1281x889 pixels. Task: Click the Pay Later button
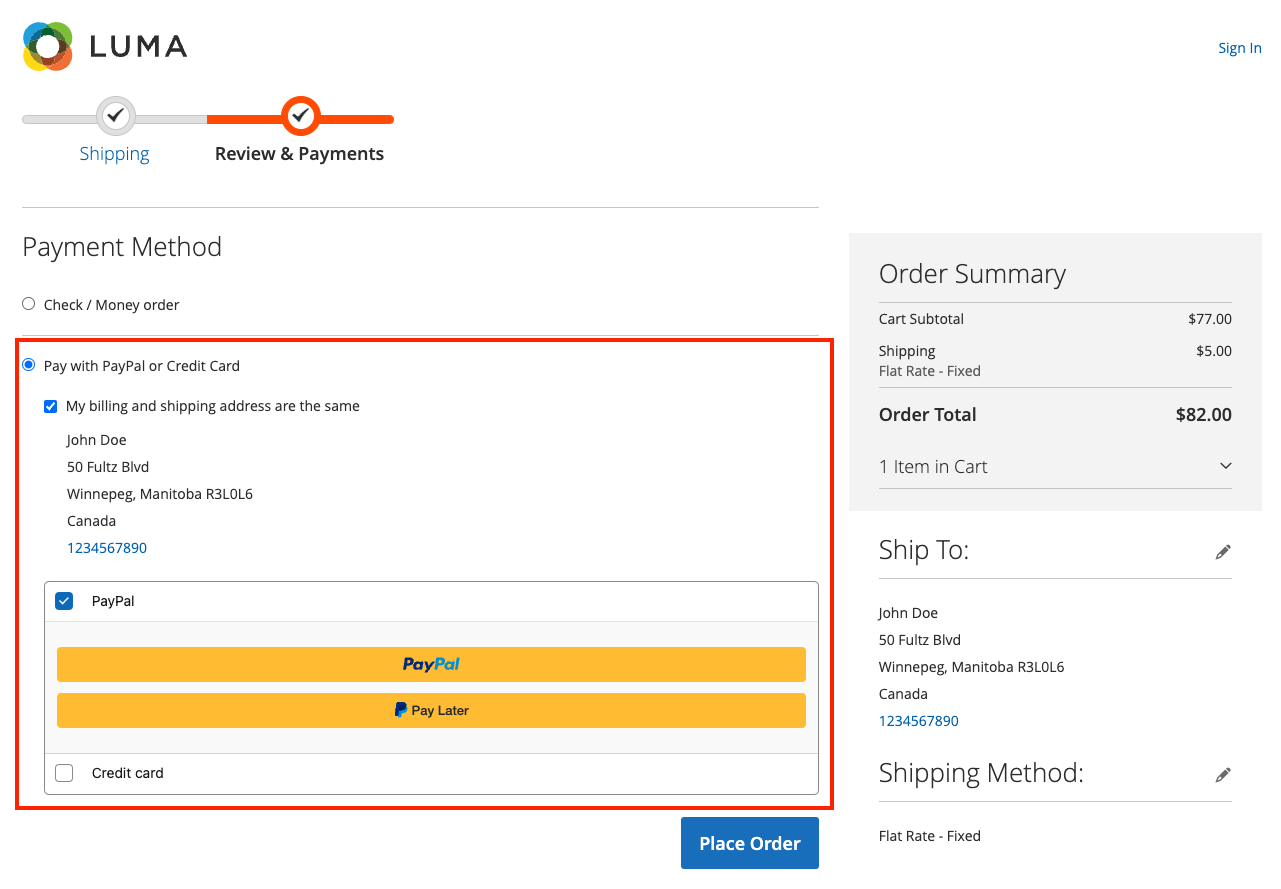point(430,710)
